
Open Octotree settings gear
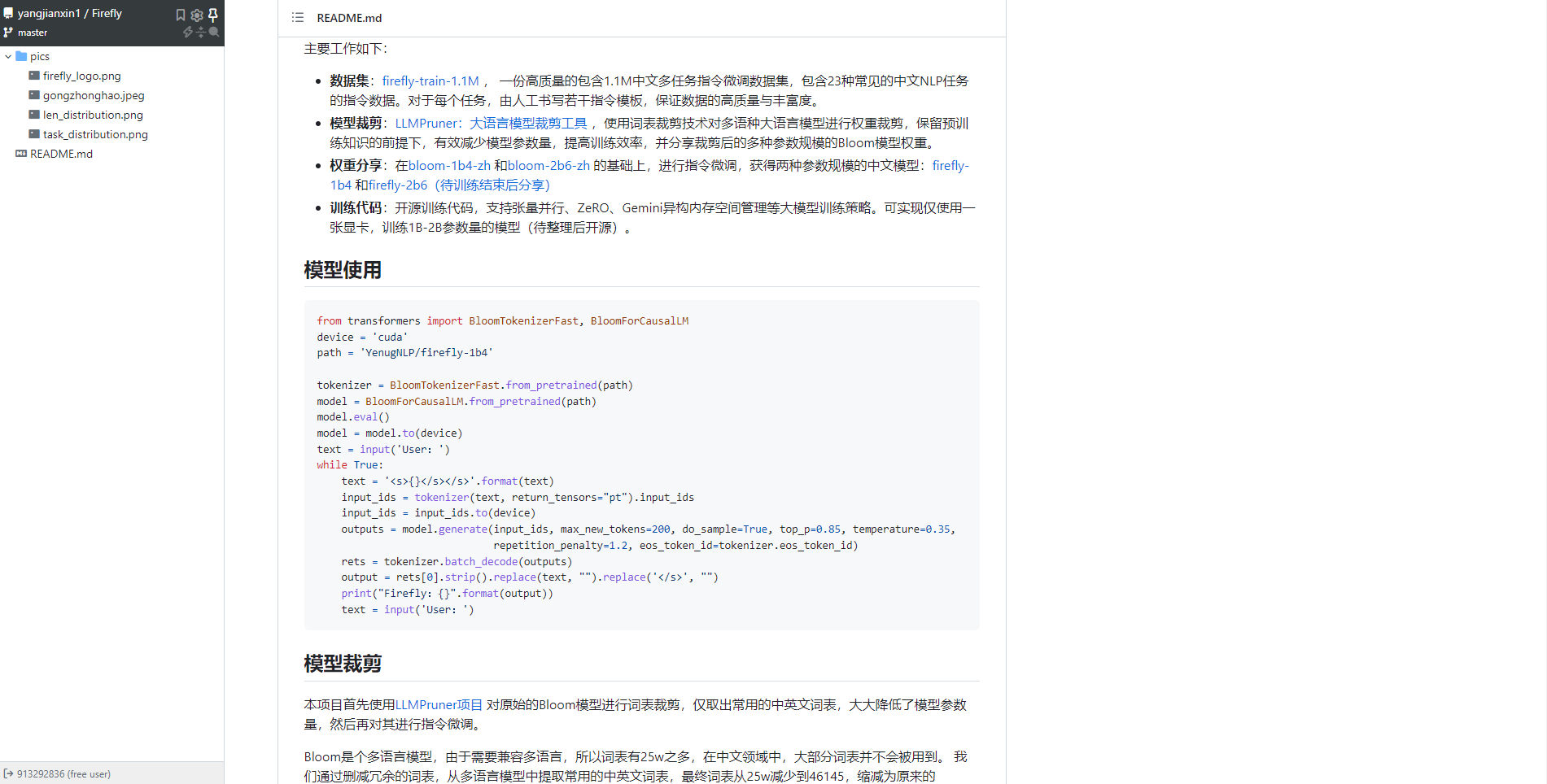[x=197, y=15]
